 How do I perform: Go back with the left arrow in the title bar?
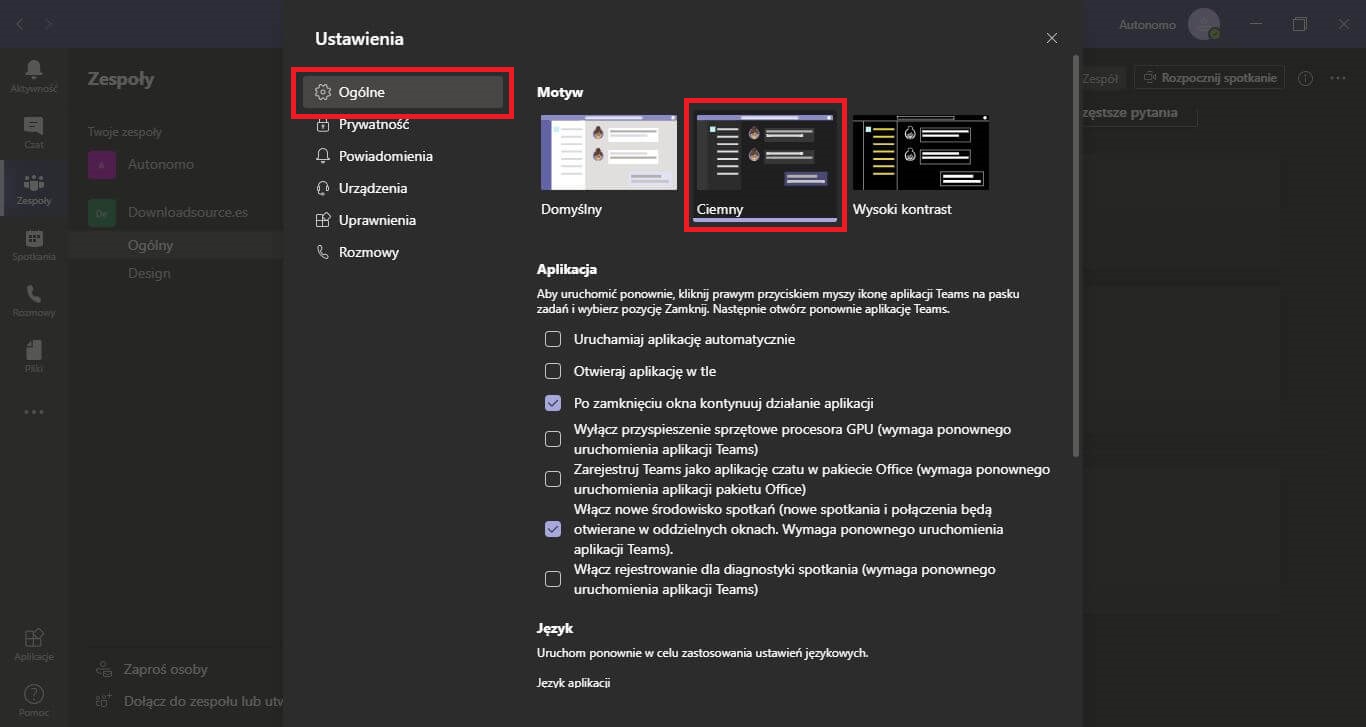point(20,23)
